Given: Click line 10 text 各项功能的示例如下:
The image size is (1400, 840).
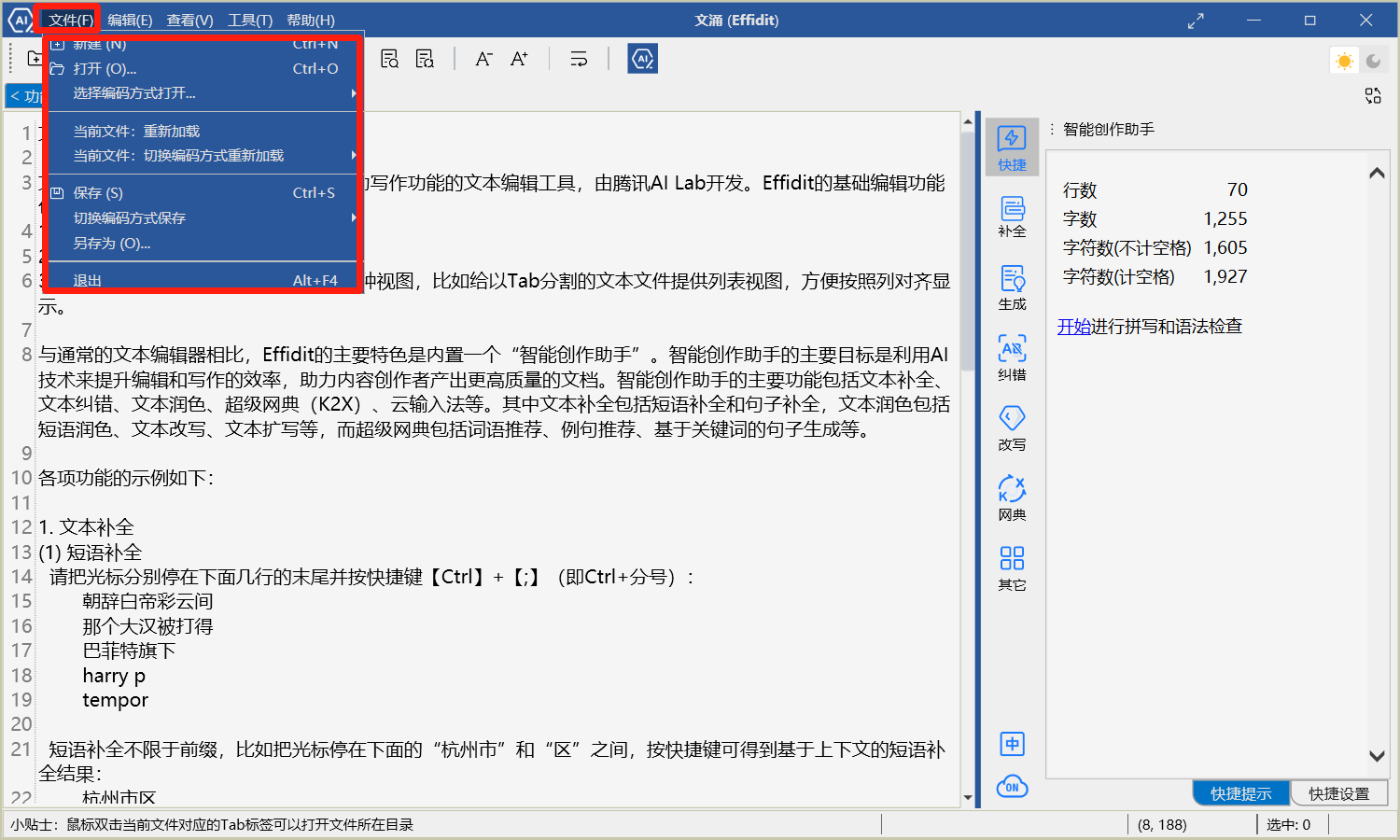Looking at the screenshot, I should [127, 478].
